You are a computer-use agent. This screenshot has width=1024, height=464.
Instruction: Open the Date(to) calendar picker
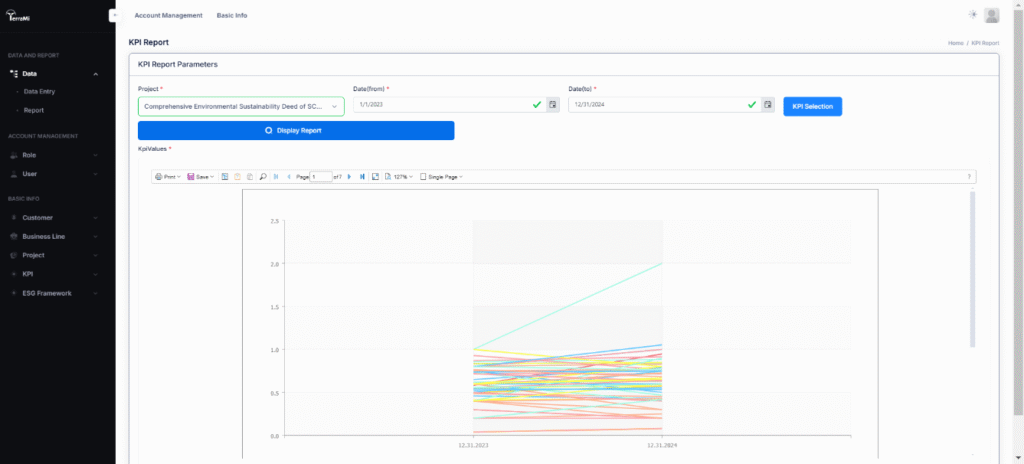767,104
